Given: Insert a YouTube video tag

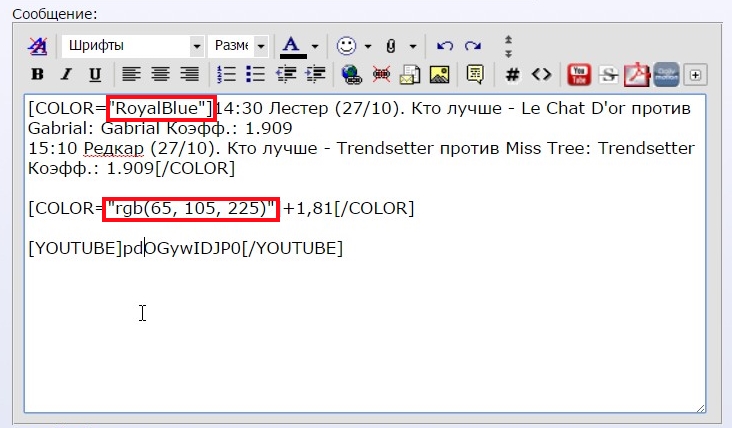Looking at the screenshot, I should click(x=579, y=74).
